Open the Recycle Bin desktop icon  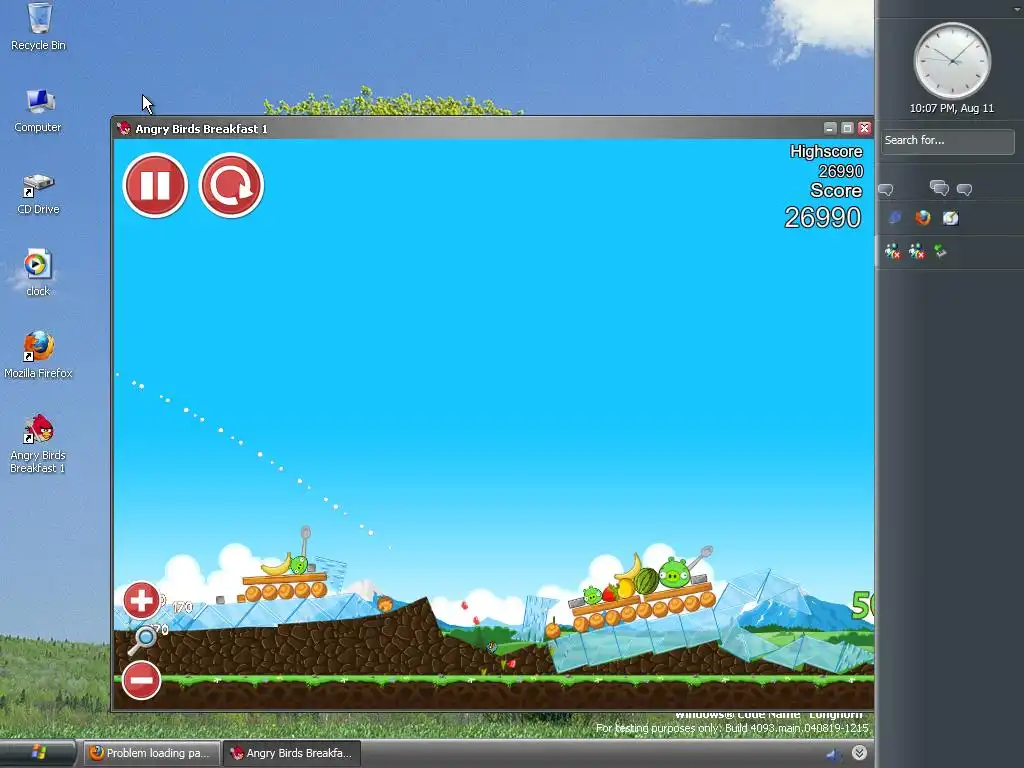click(39, 26)
